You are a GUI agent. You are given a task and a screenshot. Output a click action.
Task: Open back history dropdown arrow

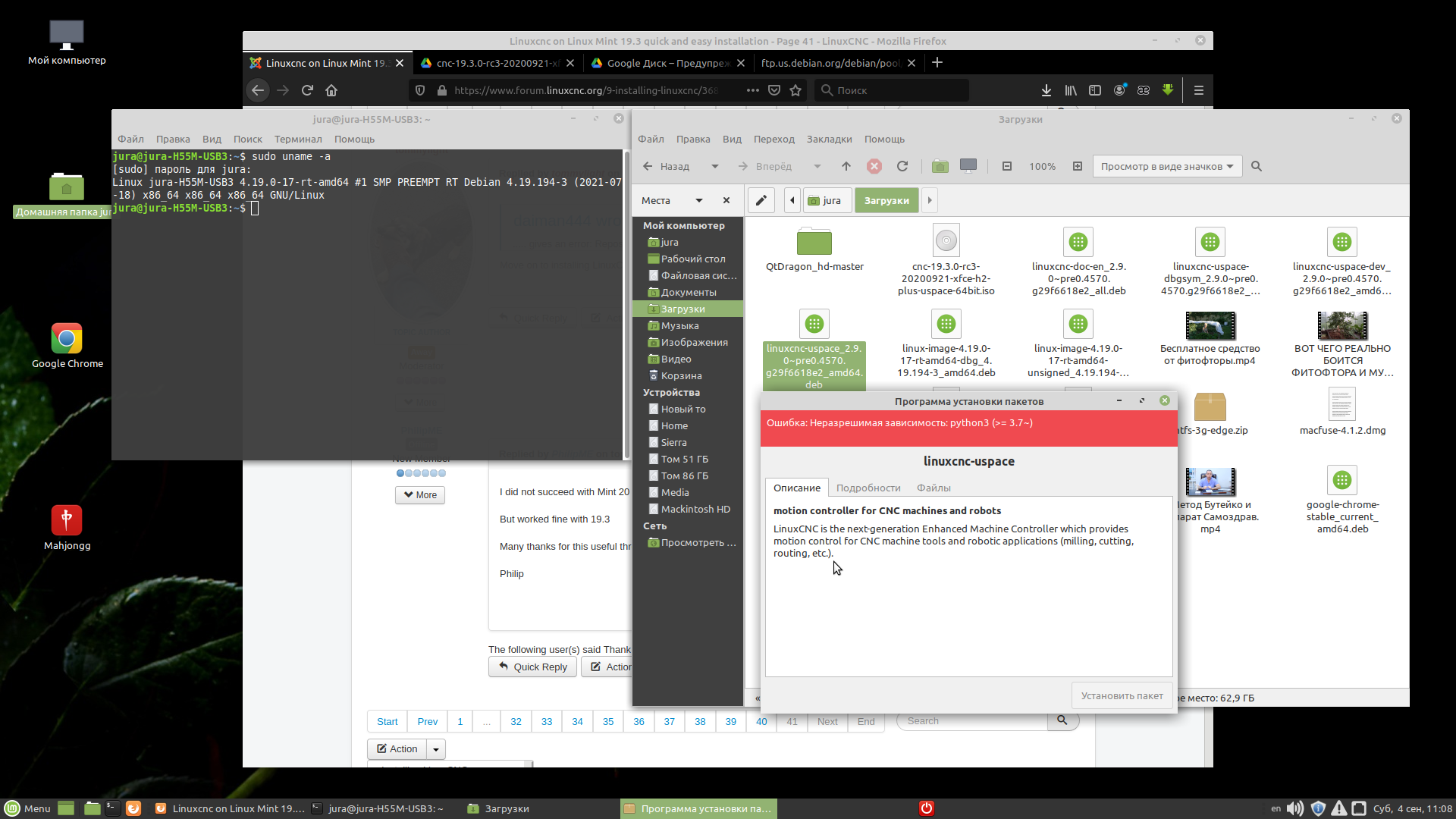714,166
